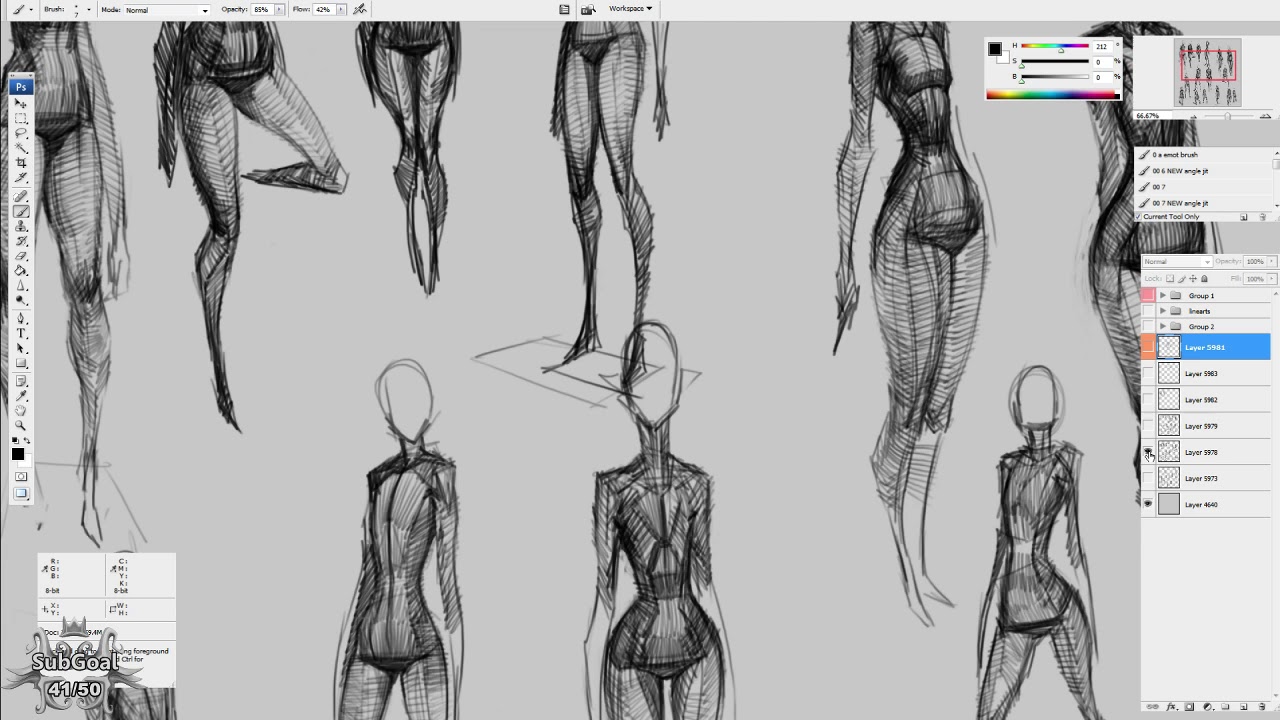Select the Slice tool
Screen dimensions: 1280x720
20,178
